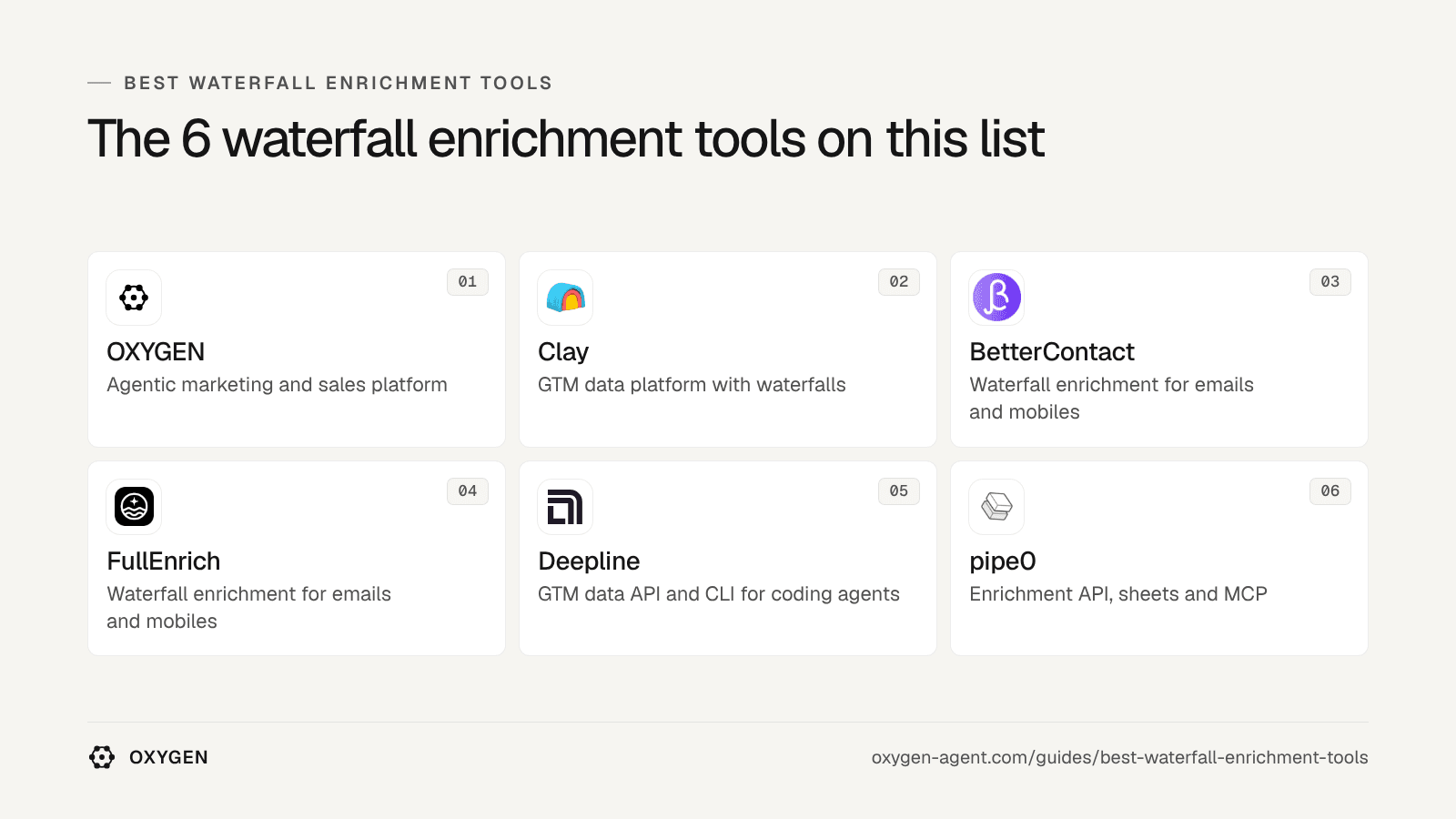Image resolution: width=1456 pixels, height=819 pixels.
Task: Select the 06 number badge
Action: tap(1330, 491)
